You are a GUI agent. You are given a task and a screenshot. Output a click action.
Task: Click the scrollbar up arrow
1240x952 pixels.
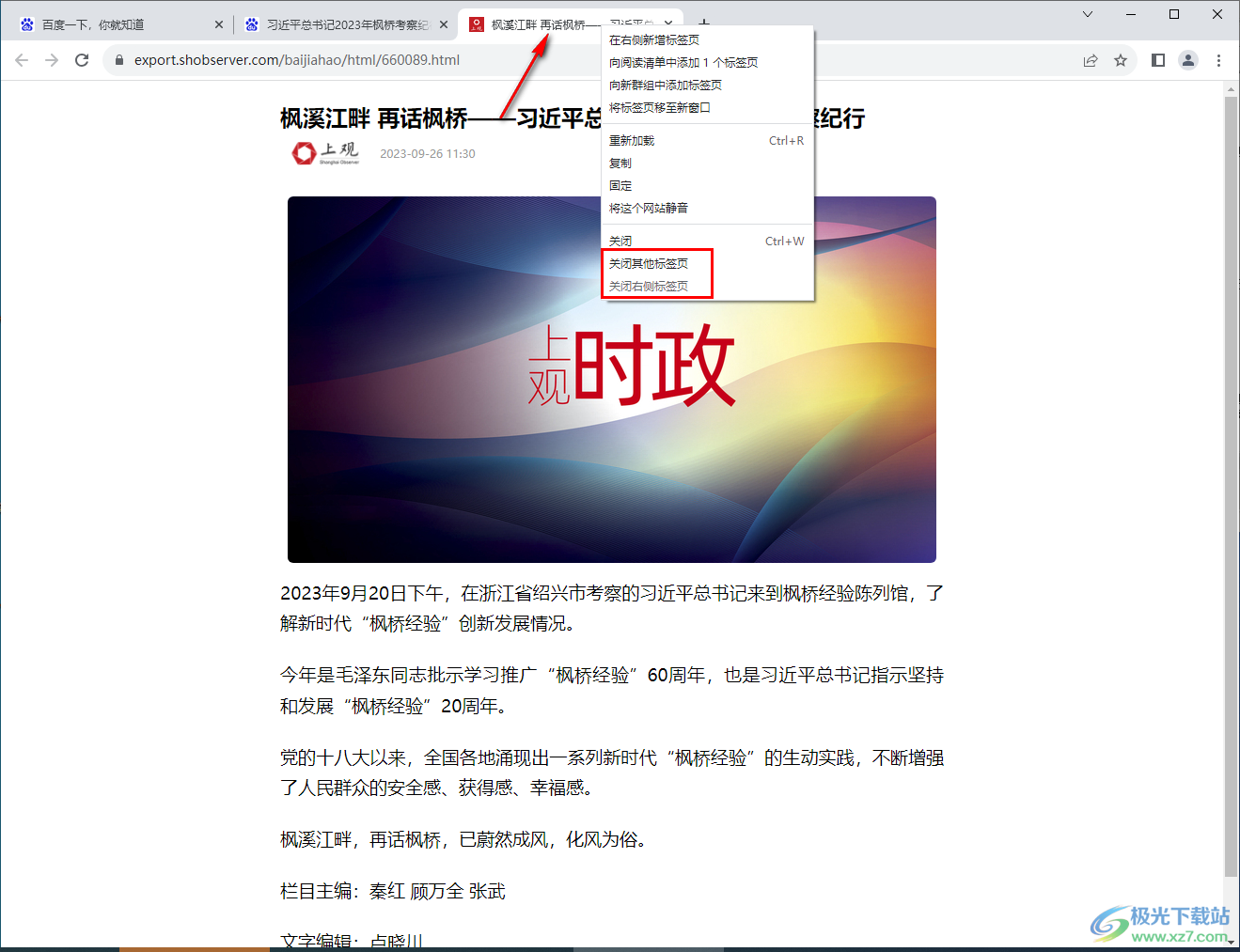click(1231, 89)
